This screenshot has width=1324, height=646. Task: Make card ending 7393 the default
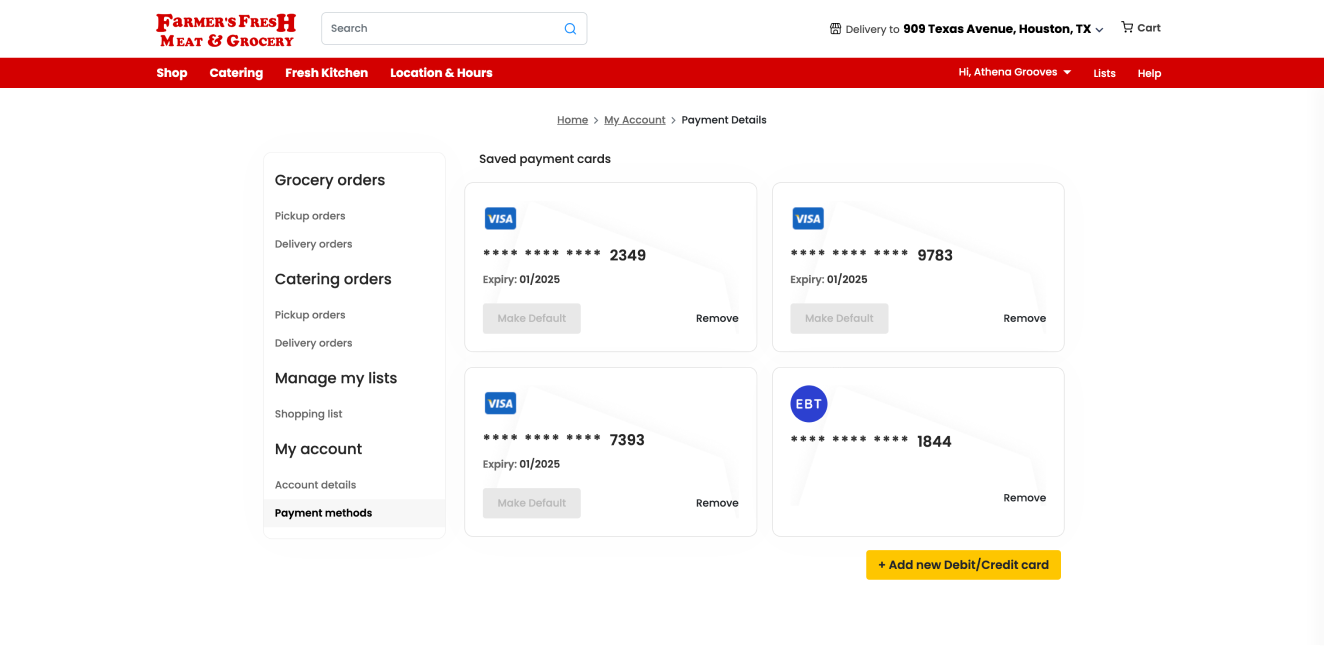click(x=531, y=503)
